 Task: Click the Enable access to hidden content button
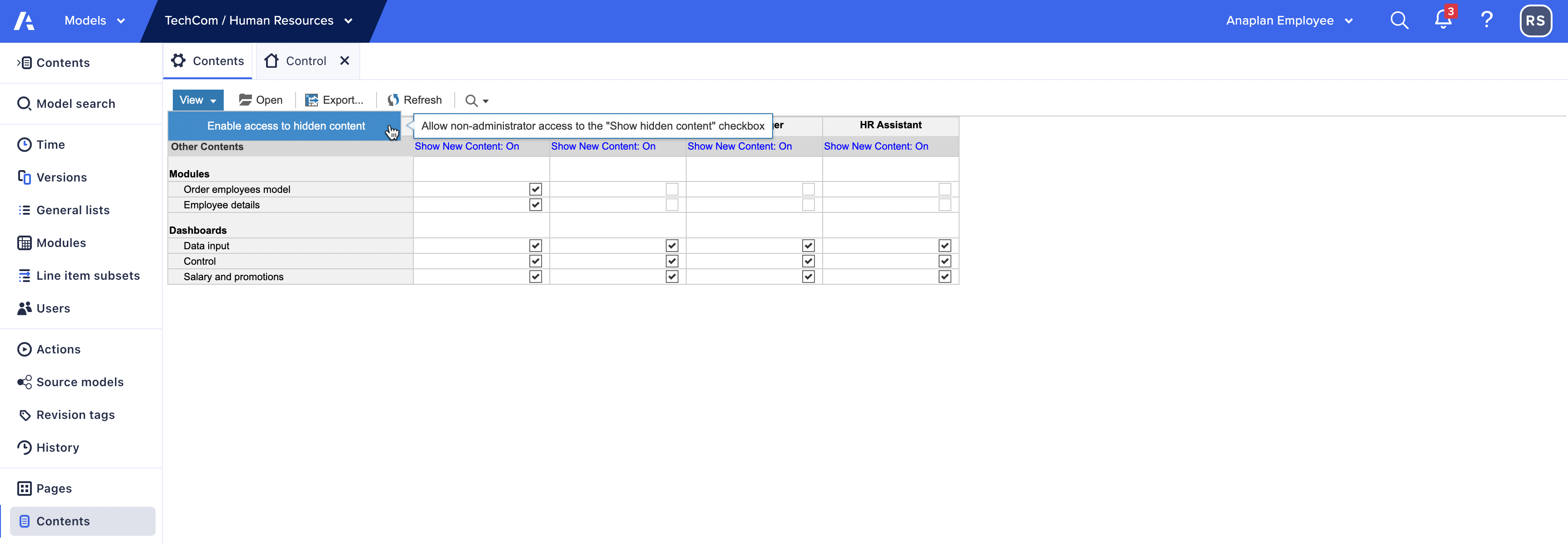[x=287, y=125]
